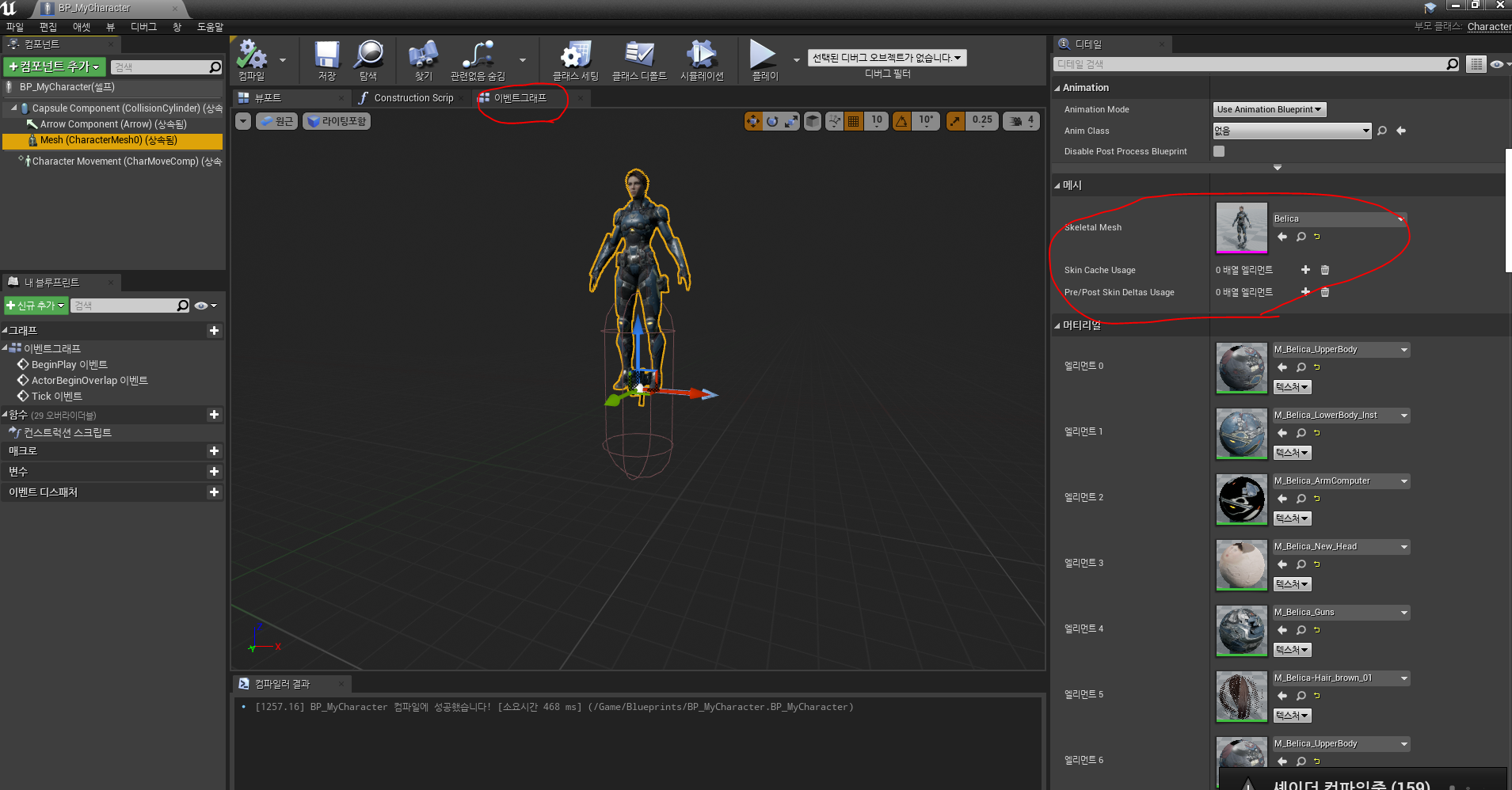The image size is (1512, 790).
Task: Open rotation snap 10° dropdown
Action: pyautogui.click(x=926, y=121)
